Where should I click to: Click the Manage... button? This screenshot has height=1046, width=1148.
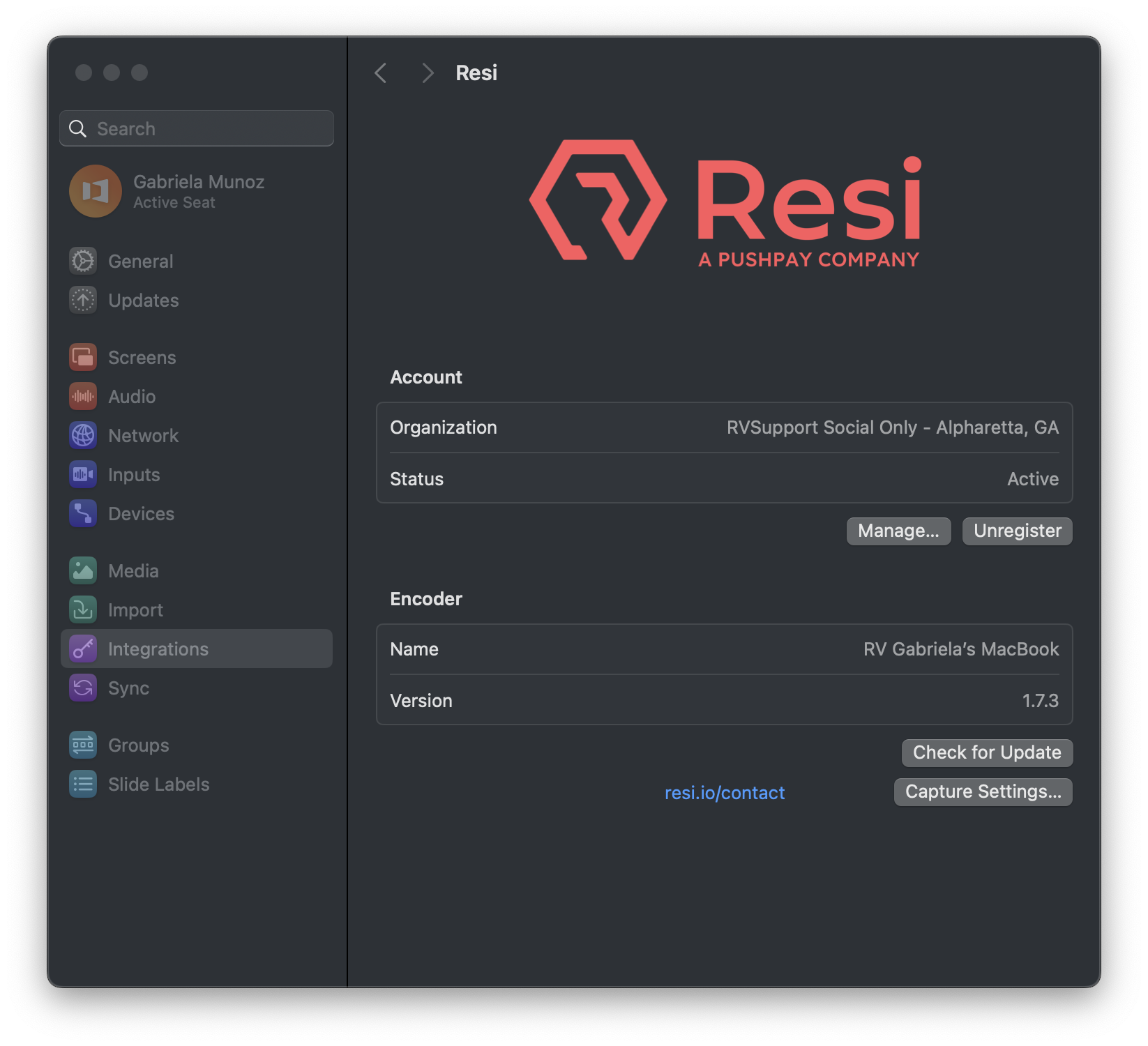point(898,531)
